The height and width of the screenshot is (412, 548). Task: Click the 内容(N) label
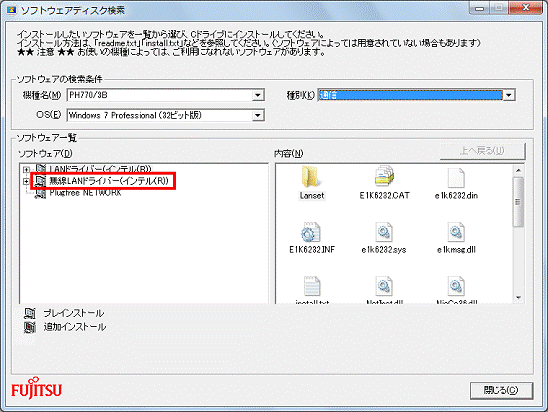coord(289,153)
